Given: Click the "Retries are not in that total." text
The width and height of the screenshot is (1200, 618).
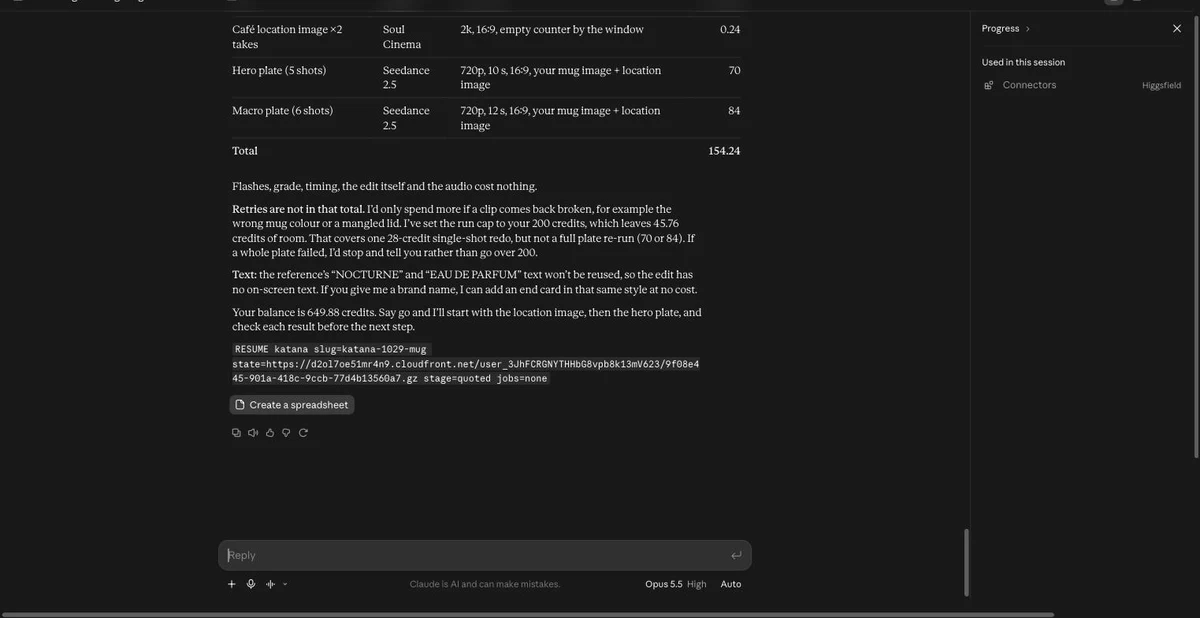Looking at the screenshot, I should (298, 210).
